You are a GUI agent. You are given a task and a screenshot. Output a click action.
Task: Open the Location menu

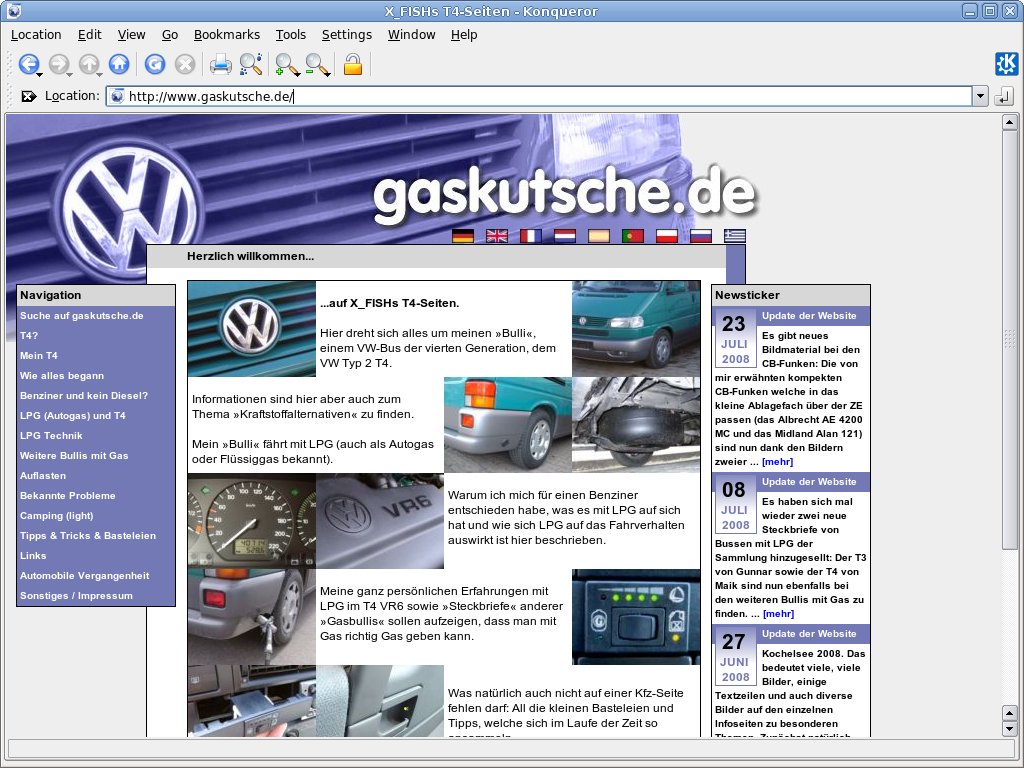point(36,35)
